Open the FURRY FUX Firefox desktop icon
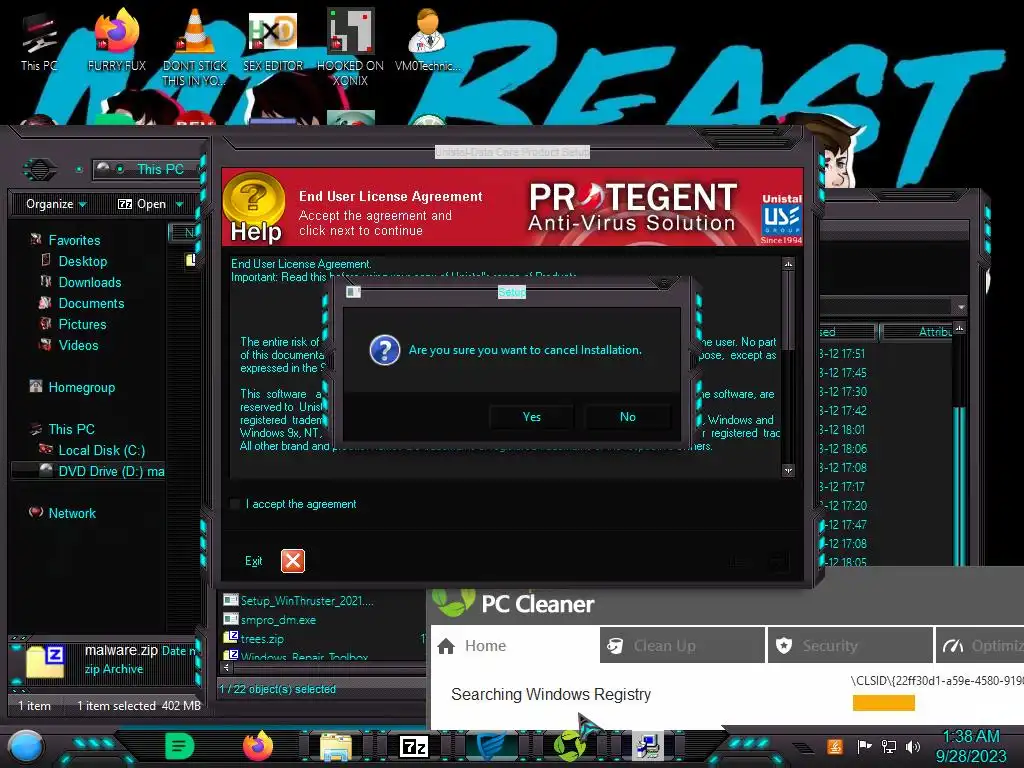1024x768 pixels. click(x=116, y=40)
